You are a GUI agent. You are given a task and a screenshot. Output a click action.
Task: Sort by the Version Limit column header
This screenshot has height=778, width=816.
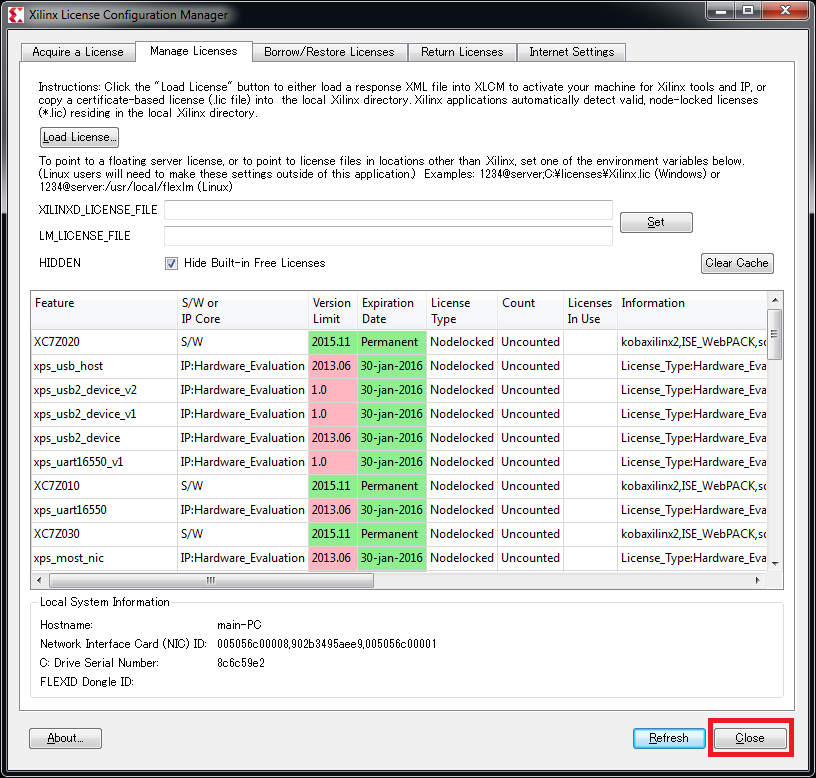[x=333, y=311]
